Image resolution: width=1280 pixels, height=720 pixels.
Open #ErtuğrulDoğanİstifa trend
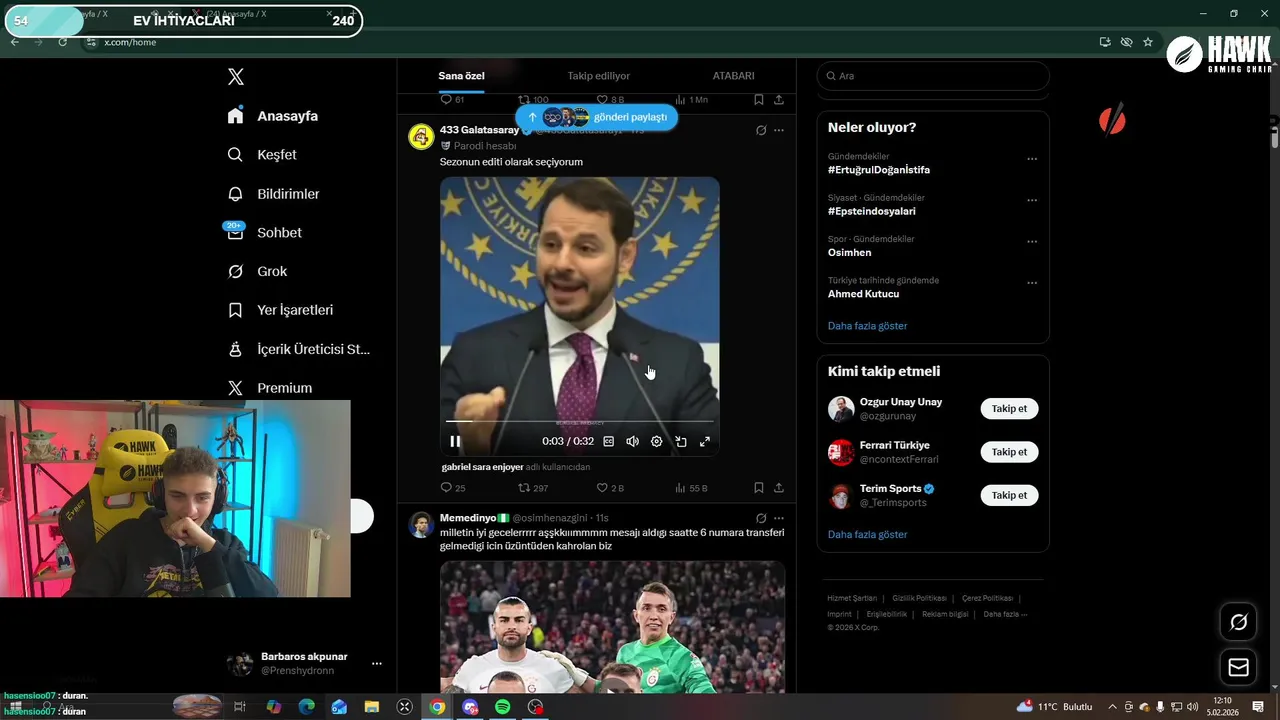click(879, 170)
